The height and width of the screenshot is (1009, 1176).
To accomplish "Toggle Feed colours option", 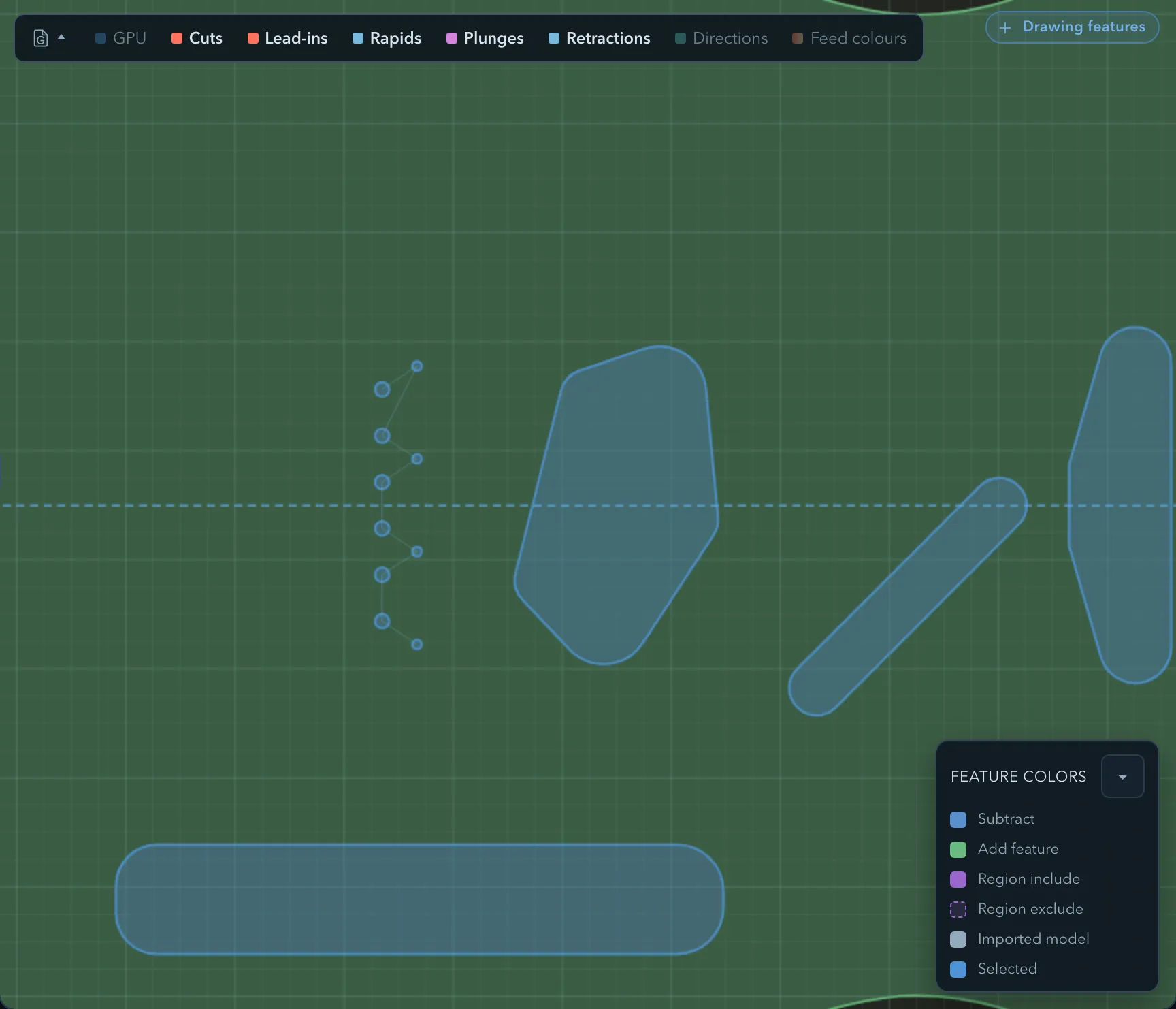I will pos(849,38).
